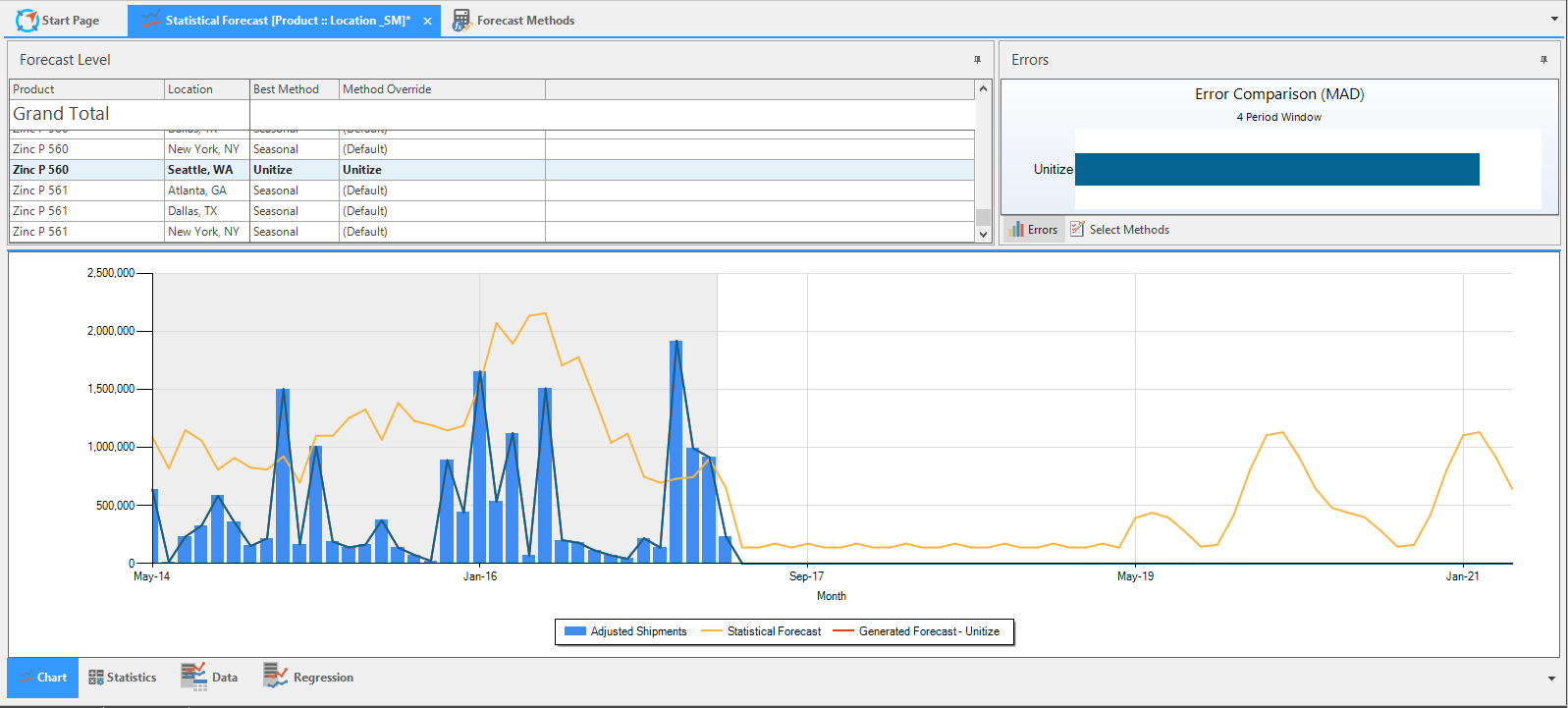Close the Statistical Forecast tab
The height and width of the screenshot is (708, 1568).
click(x=427, y=21)
